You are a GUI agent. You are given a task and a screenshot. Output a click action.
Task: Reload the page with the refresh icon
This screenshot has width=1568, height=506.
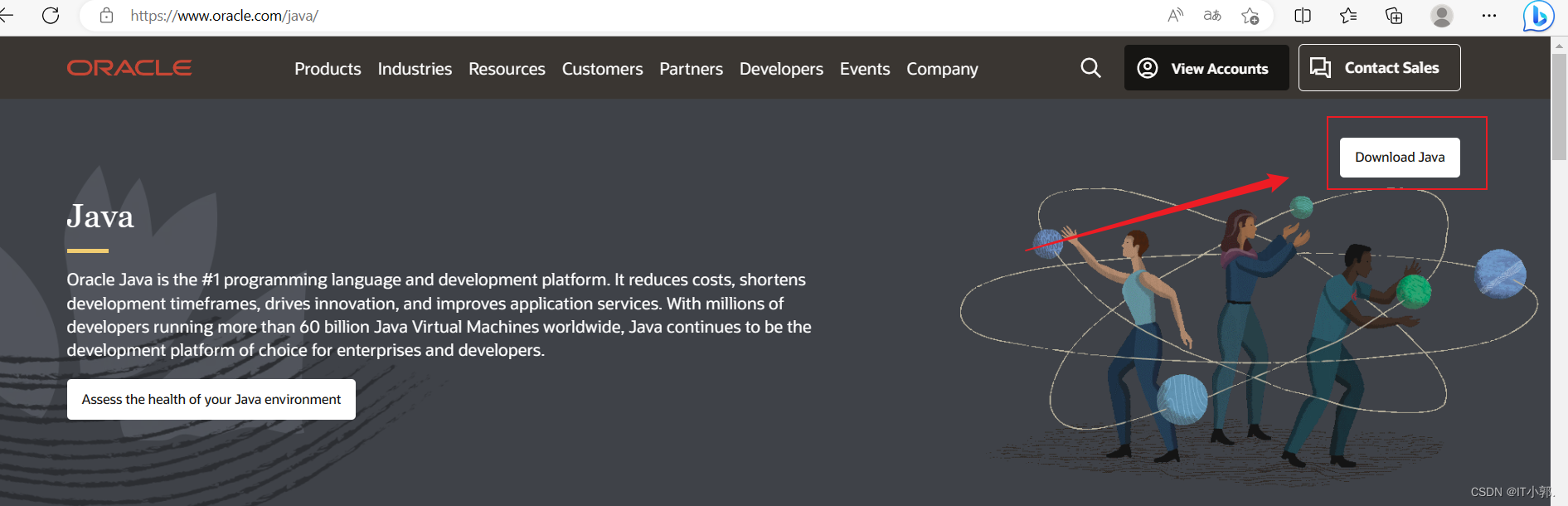[x=51, y=15]
